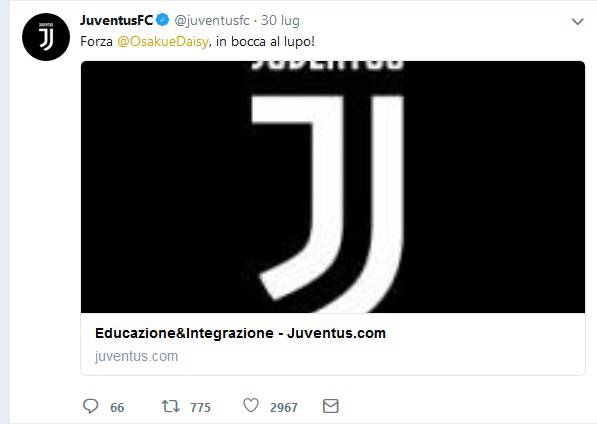This screenshot has width=597, height=424.
Task: Open the JuventusFC round profile avatar
Action: click(x=46, y=37)
